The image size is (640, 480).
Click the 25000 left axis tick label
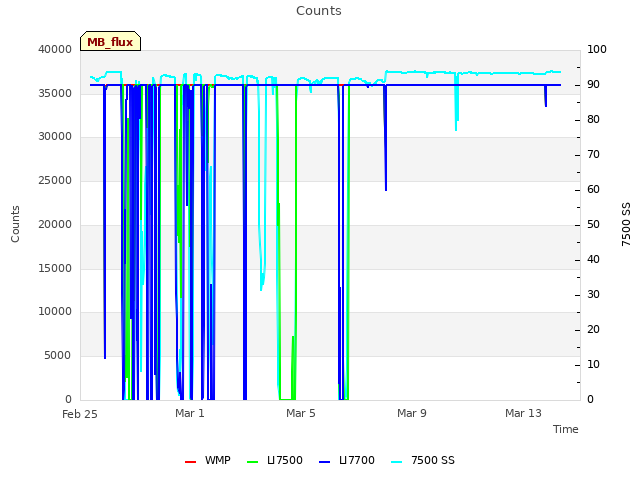point(55,180)
